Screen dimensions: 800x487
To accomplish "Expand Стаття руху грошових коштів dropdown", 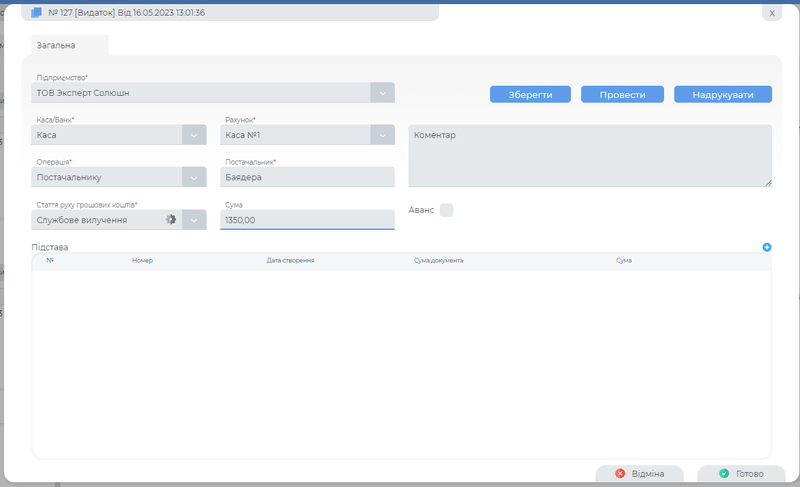I will pos(194,219).
